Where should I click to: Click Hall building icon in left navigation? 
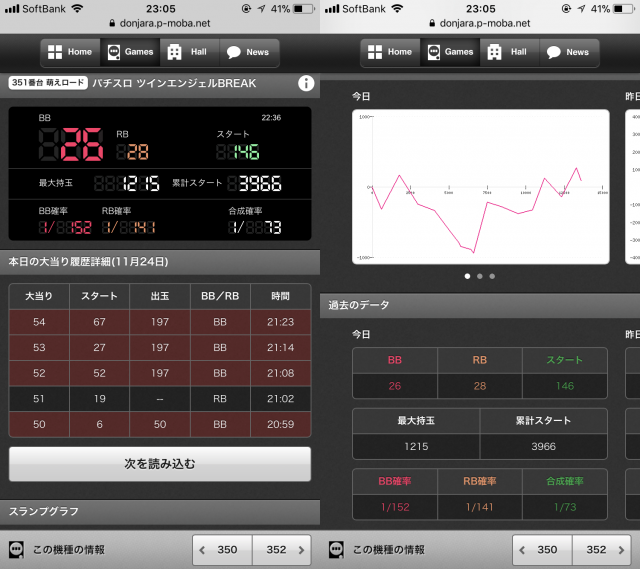coord(174,52)
